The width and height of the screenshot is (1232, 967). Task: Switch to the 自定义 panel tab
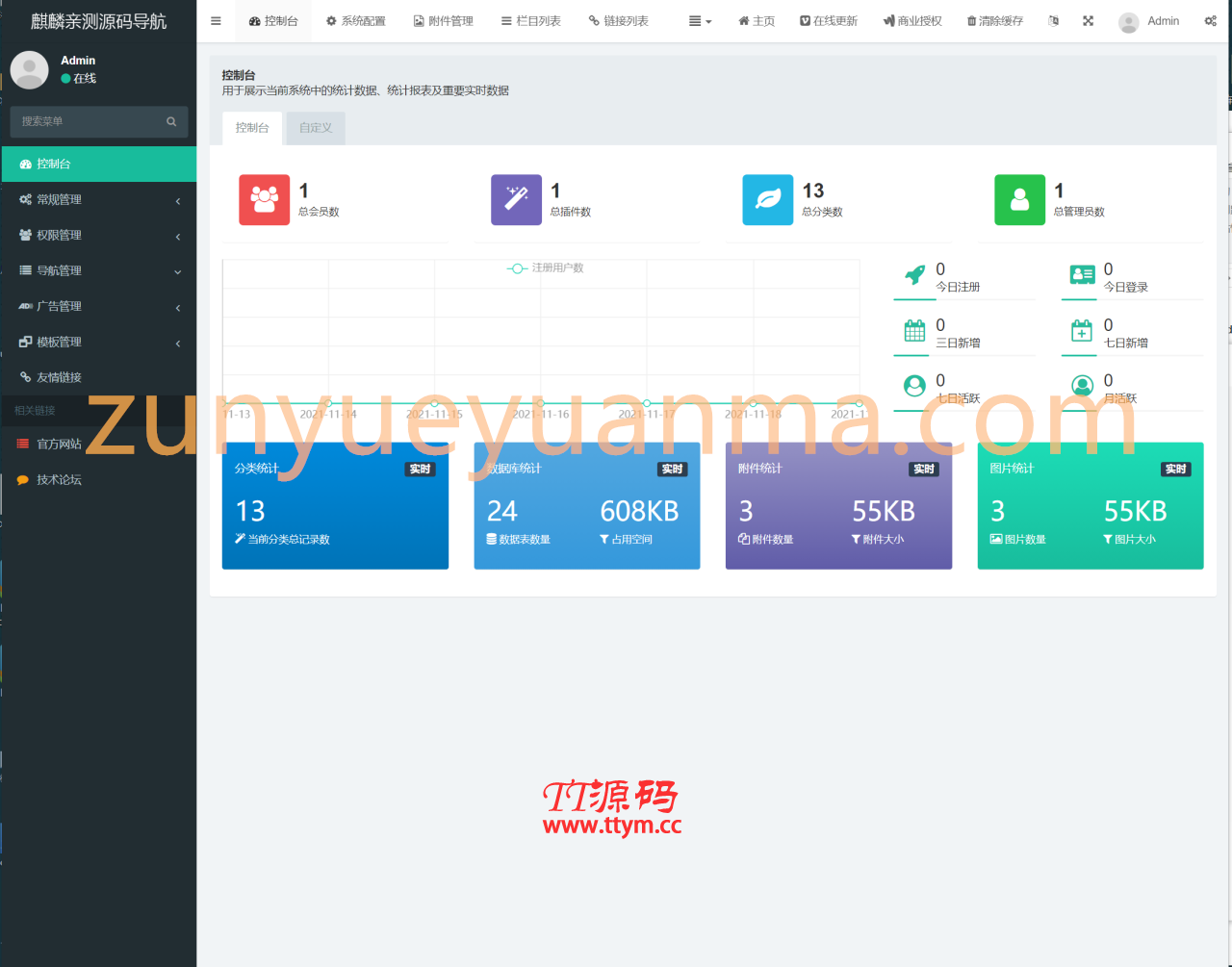[x=316, y=127]
